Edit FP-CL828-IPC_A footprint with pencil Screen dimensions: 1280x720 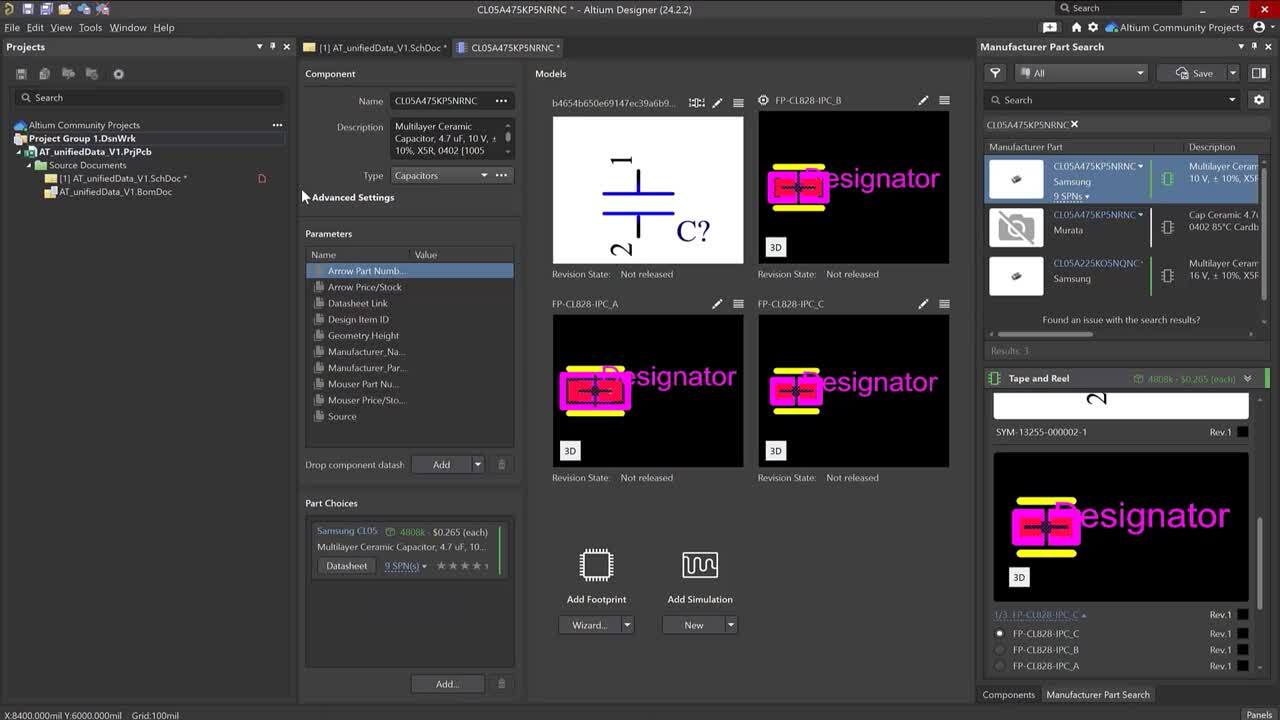[x=717, y=304]
